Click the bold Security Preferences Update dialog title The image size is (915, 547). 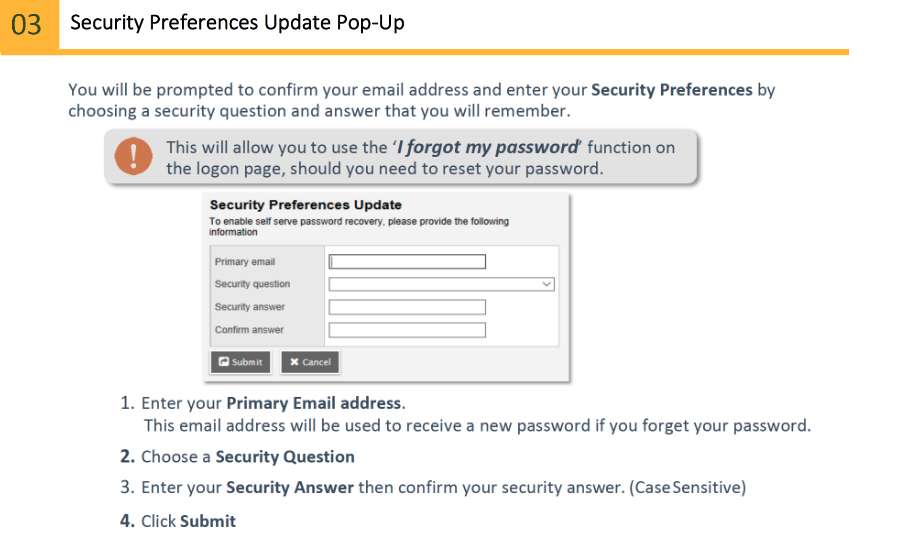click(305, 205)
